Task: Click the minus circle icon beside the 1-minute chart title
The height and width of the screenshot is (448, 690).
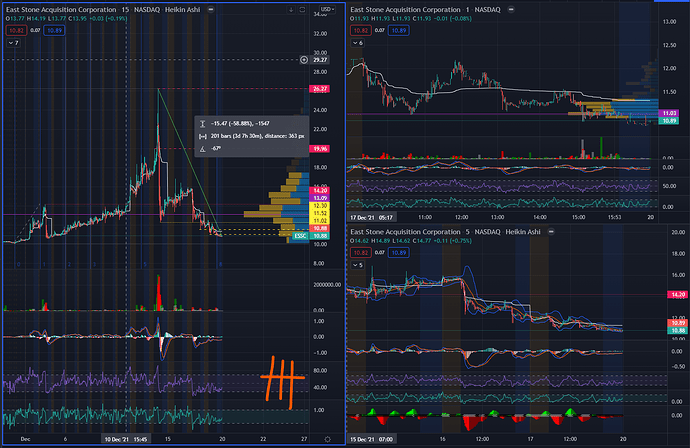Action: pos(511,9)
